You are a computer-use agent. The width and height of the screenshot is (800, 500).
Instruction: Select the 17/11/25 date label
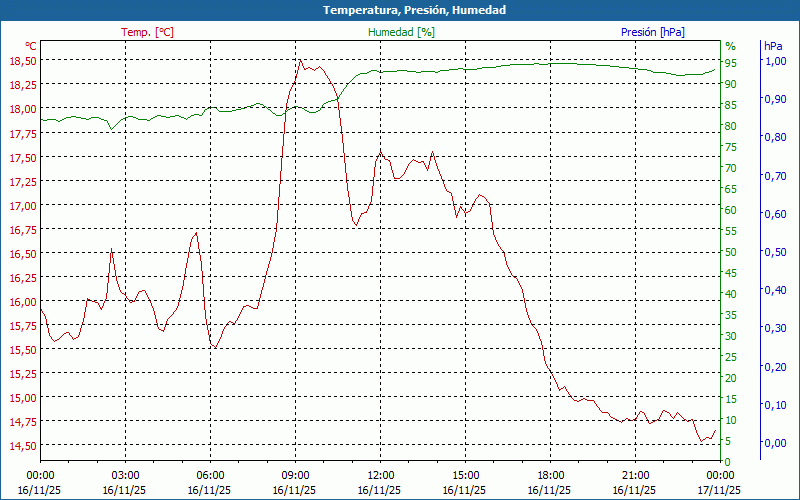point(720,490)
